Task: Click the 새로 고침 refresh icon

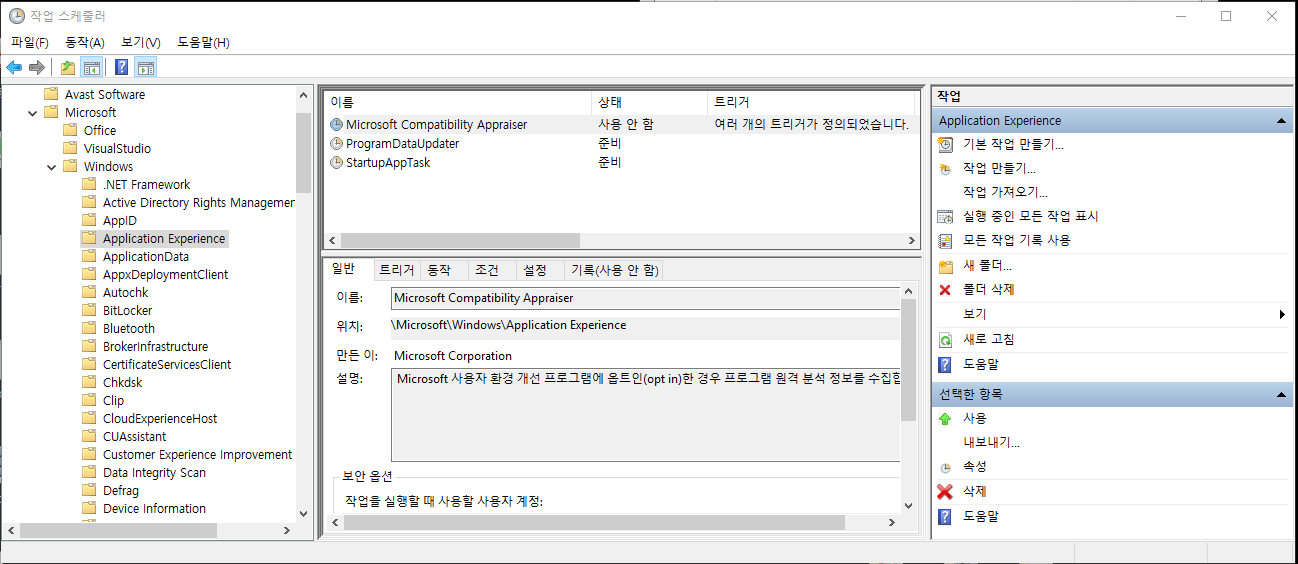Action: tap(945, 340)
